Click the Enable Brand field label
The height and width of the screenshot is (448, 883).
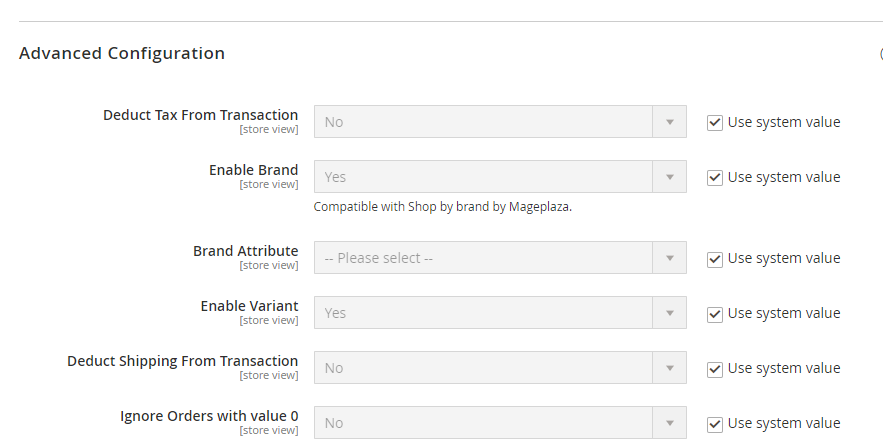pyautogui.click(x=253, y=170)
